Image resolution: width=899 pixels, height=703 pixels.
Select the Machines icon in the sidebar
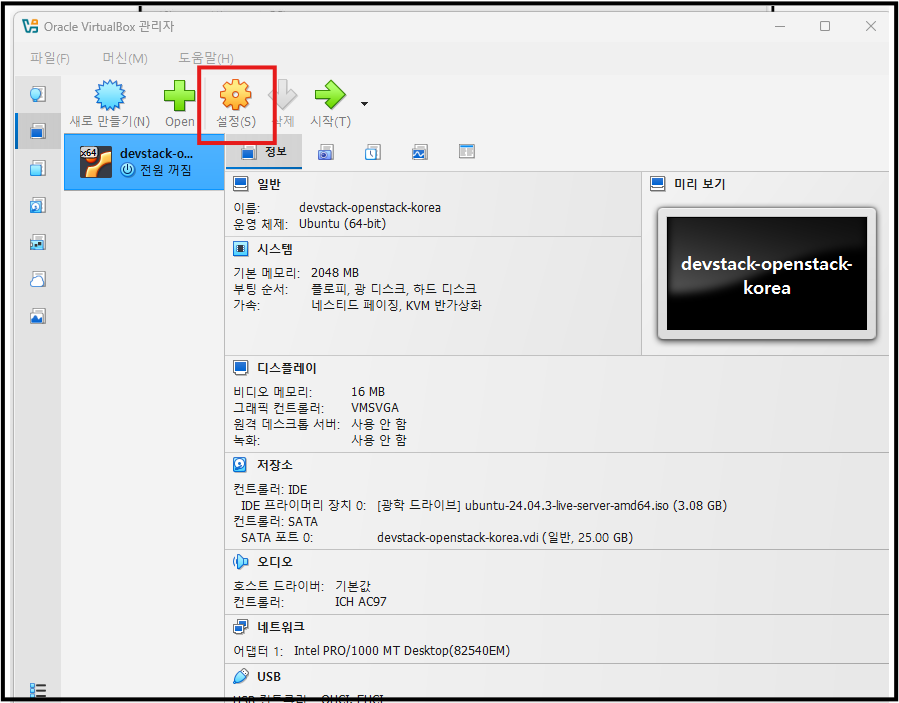point(38,131)
